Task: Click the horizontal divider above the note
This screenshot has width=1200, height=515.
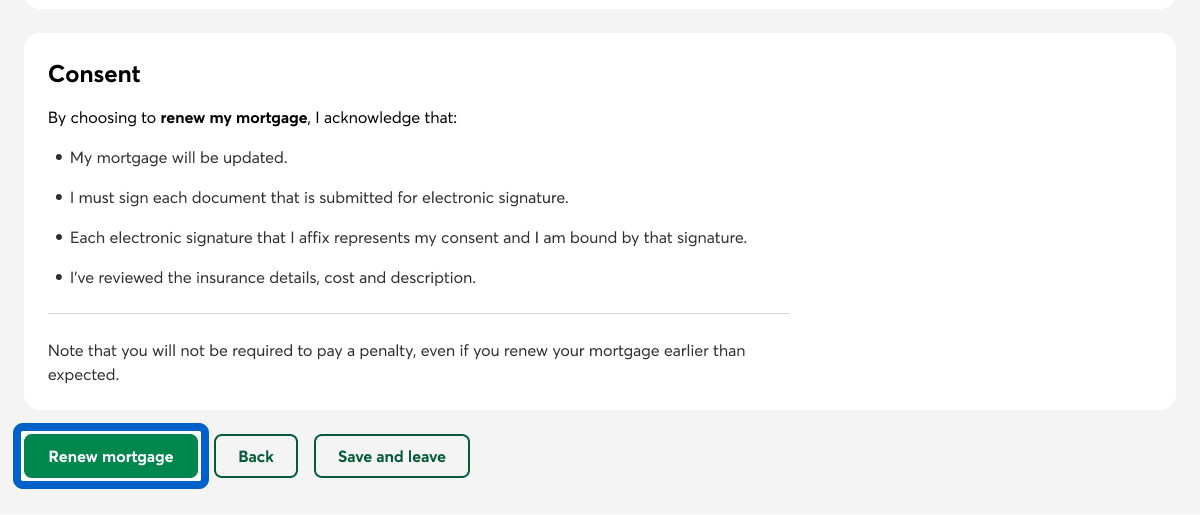Action: 418,313
